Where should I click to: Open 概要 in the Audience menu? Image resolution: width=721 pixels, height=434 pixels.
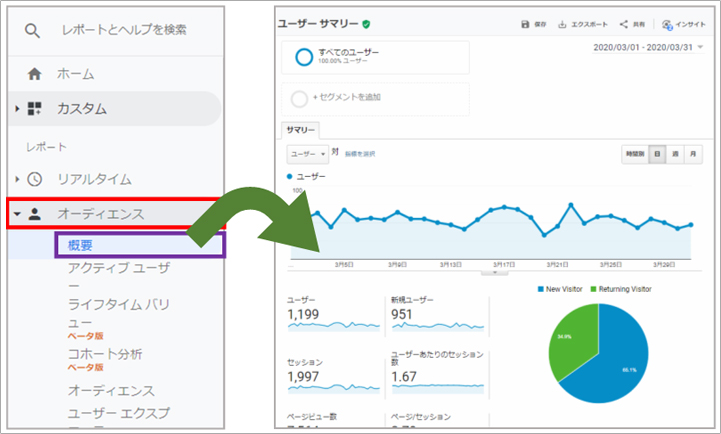click(x=81, y=245)
